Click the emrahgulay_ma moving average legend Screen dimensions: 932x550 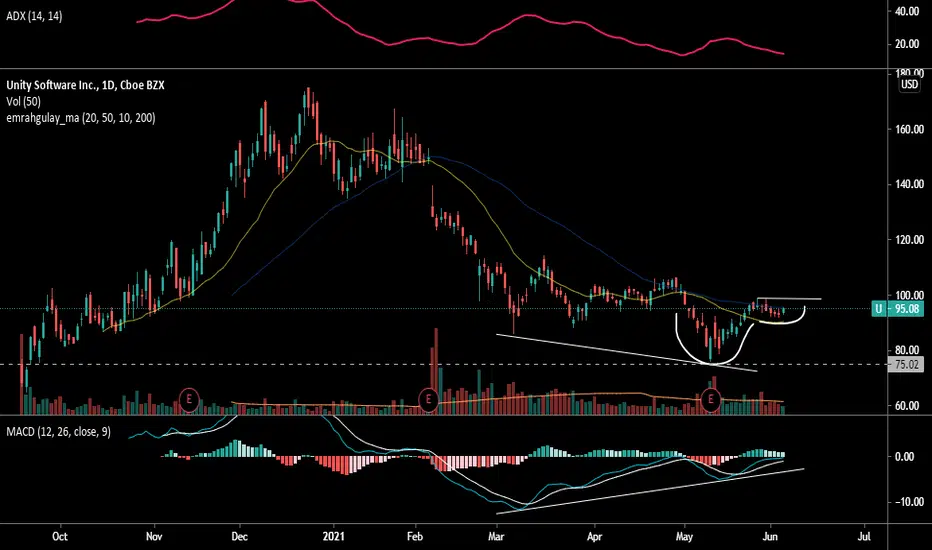point(81,118)
